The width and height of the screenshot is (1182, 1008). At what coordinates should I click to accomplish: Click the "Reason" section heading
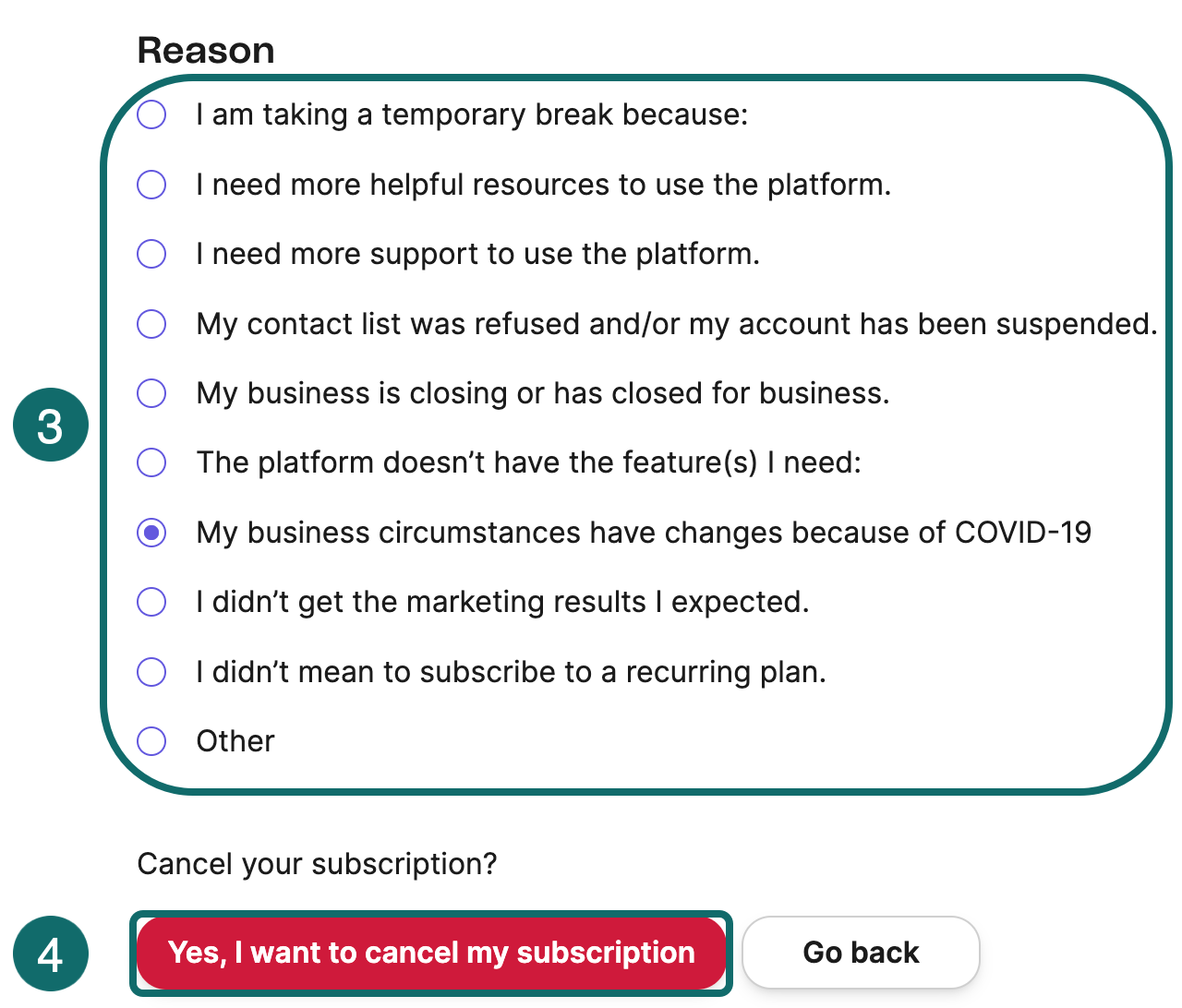tap(205, 50)
